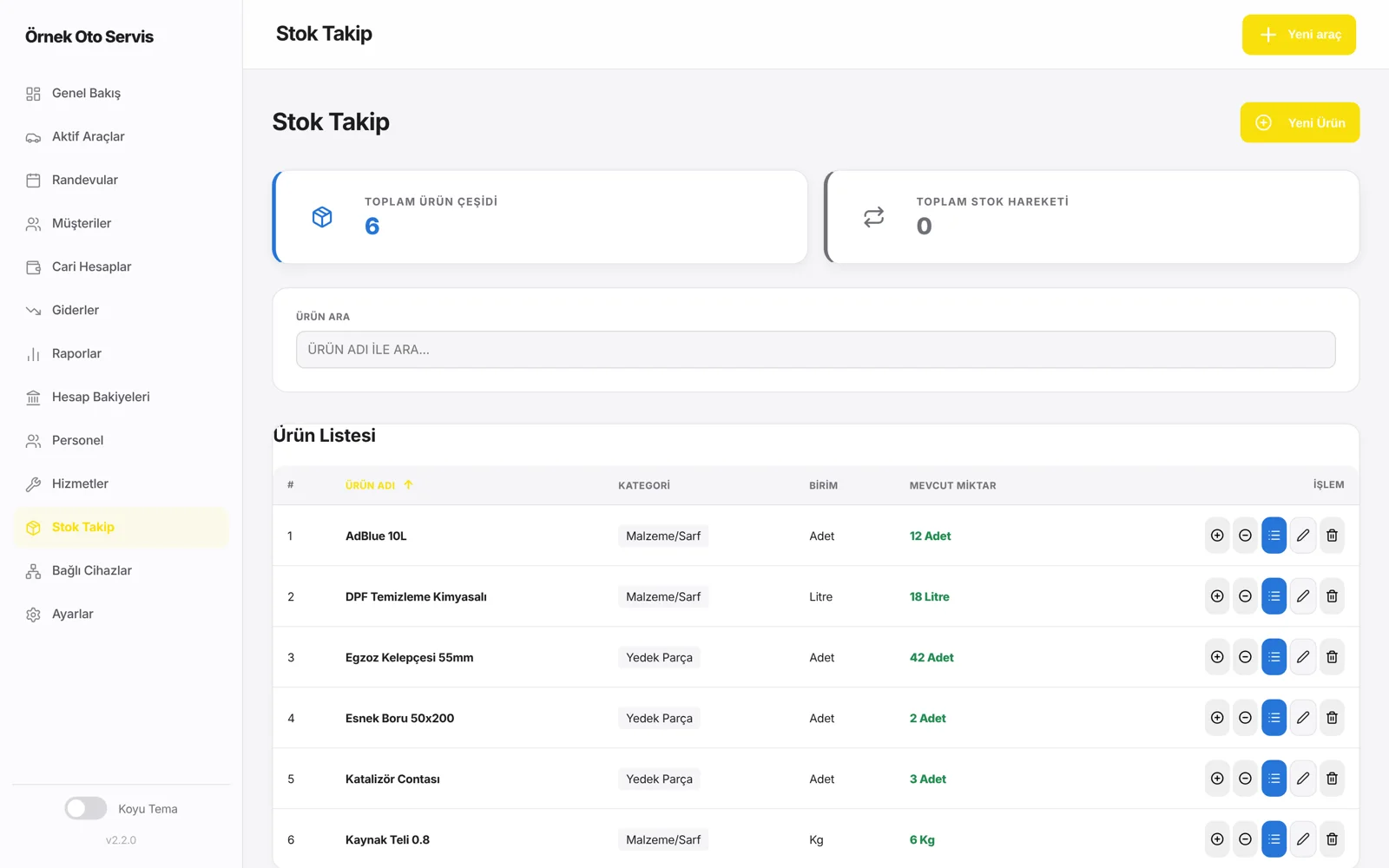This screenshot has width=1389, height=868.
Task: Go to Aktif Araçlar page
Action: (x=121, y=136)
